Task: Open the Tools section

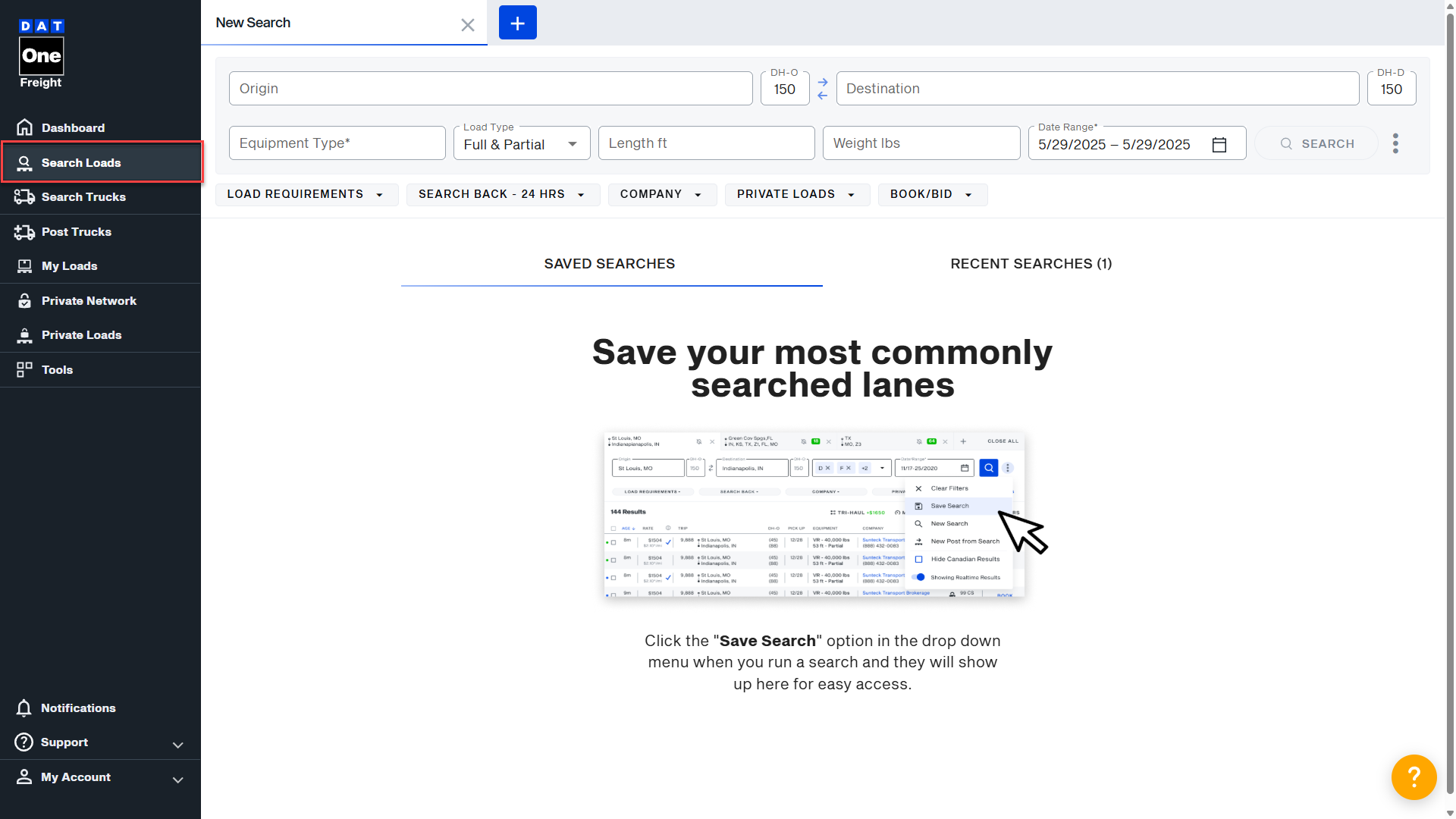Action: click(x=57, y=369)
